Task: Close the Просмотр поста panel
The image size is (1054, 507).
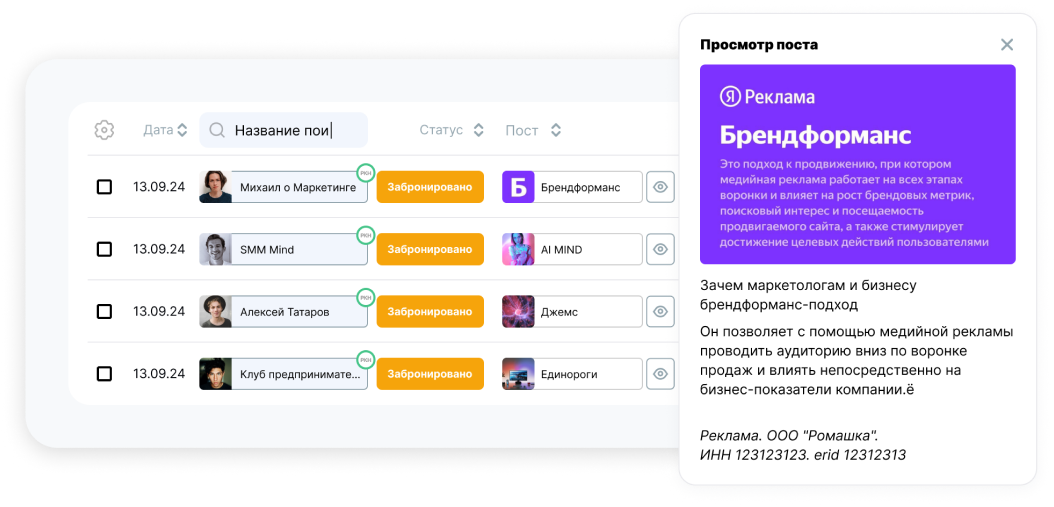Action: click(1007, 44)
